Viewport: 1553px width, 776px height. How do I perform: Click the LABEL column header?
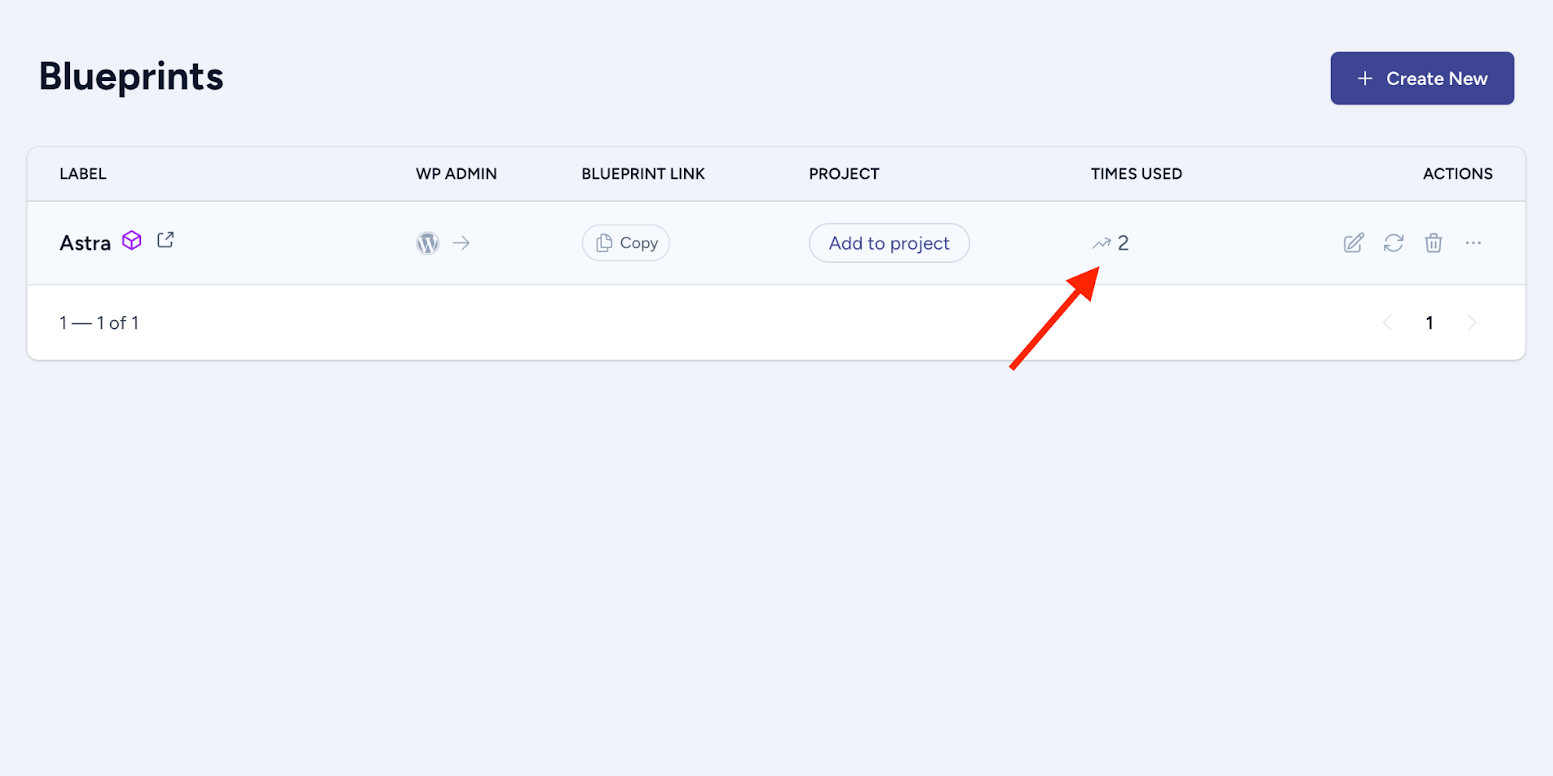tap(83, 174)
